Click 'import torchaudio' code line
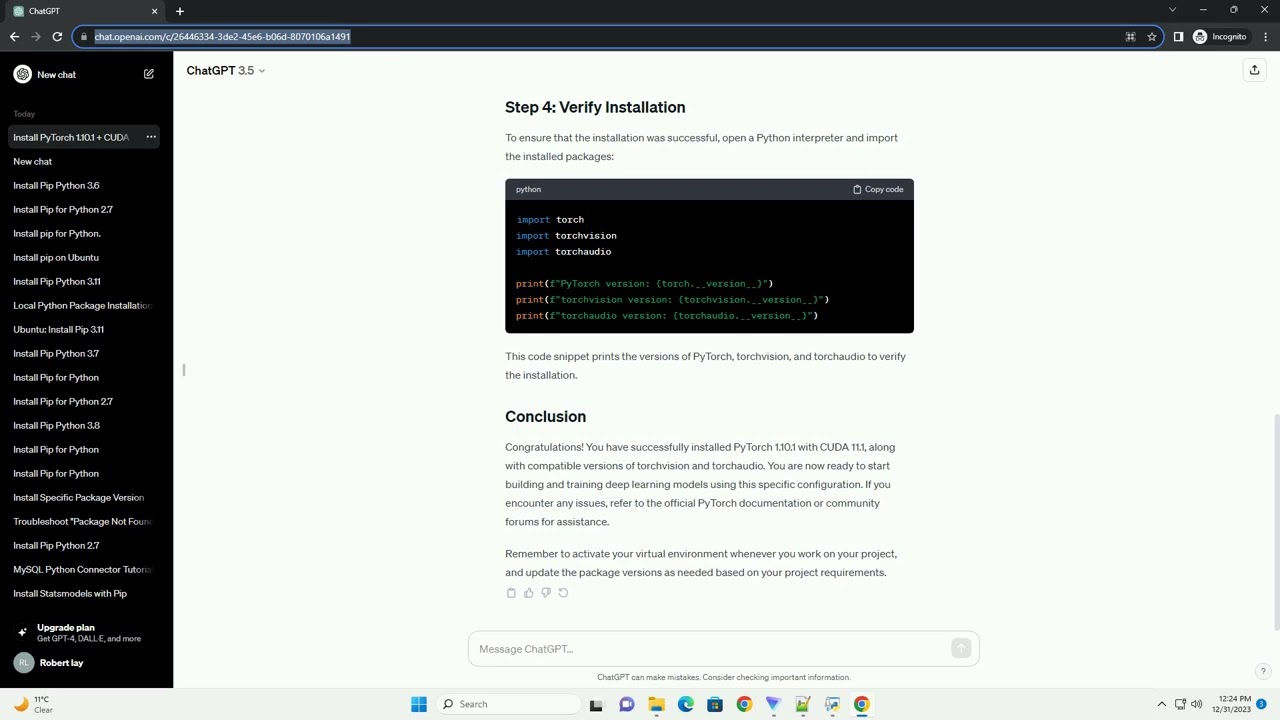Viewport: 1280px width, 720px height. [x=563, y=252]
